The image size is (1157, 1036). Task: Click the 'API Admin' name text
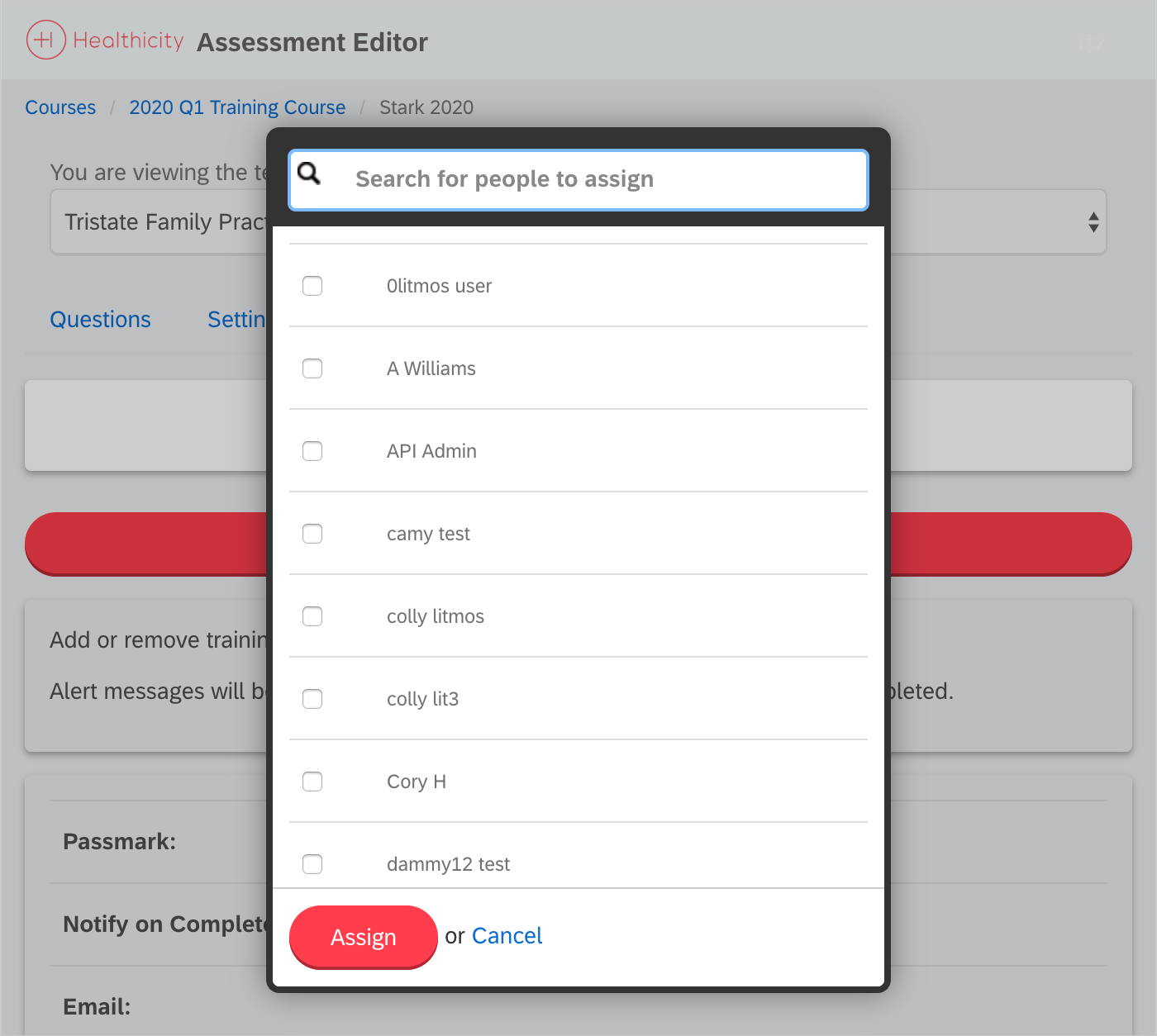click(431, 451)
